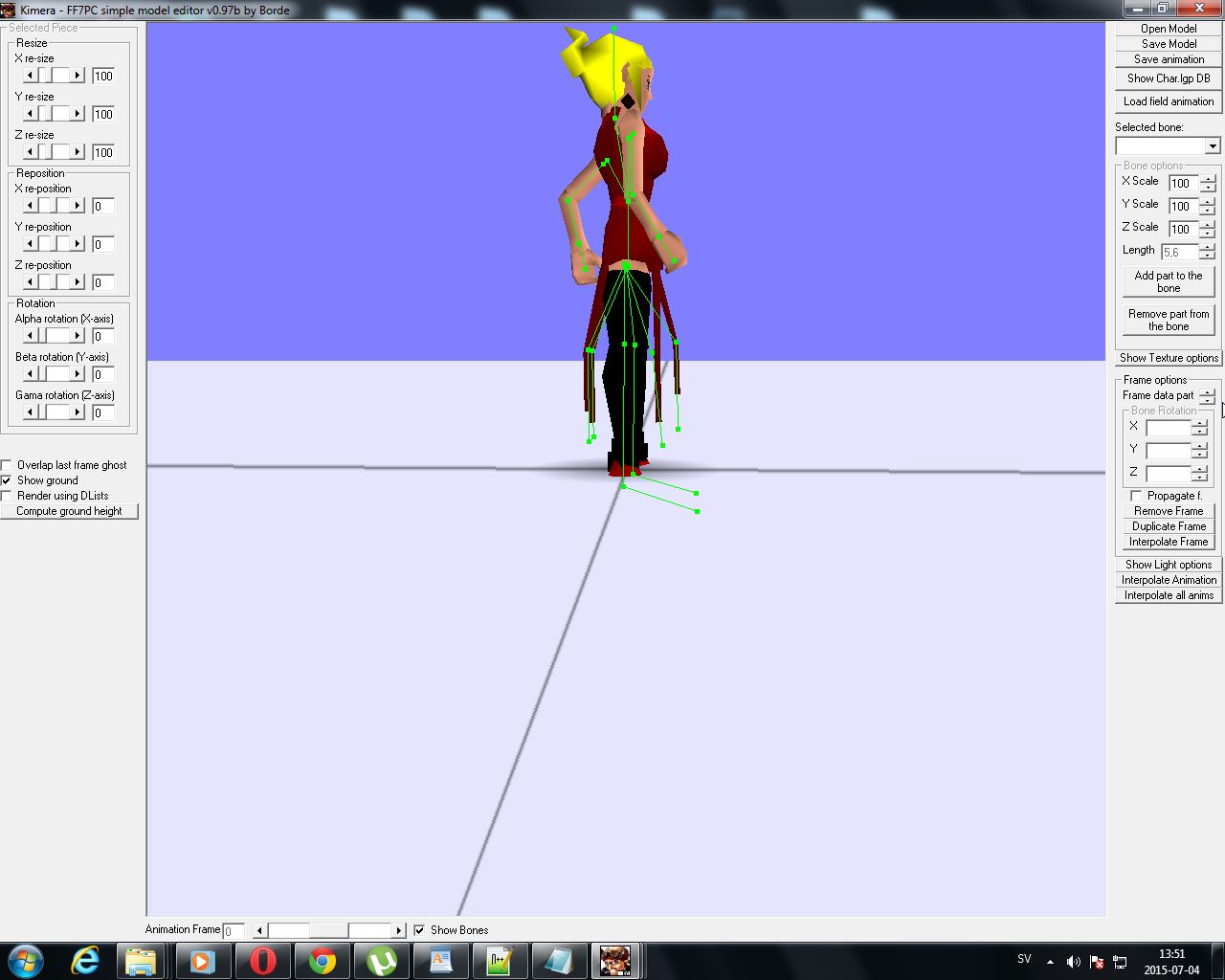Adjust Bone Rotation Y spinner
Viewport: 1225px width, 980px height.
tap(1199, 451)
